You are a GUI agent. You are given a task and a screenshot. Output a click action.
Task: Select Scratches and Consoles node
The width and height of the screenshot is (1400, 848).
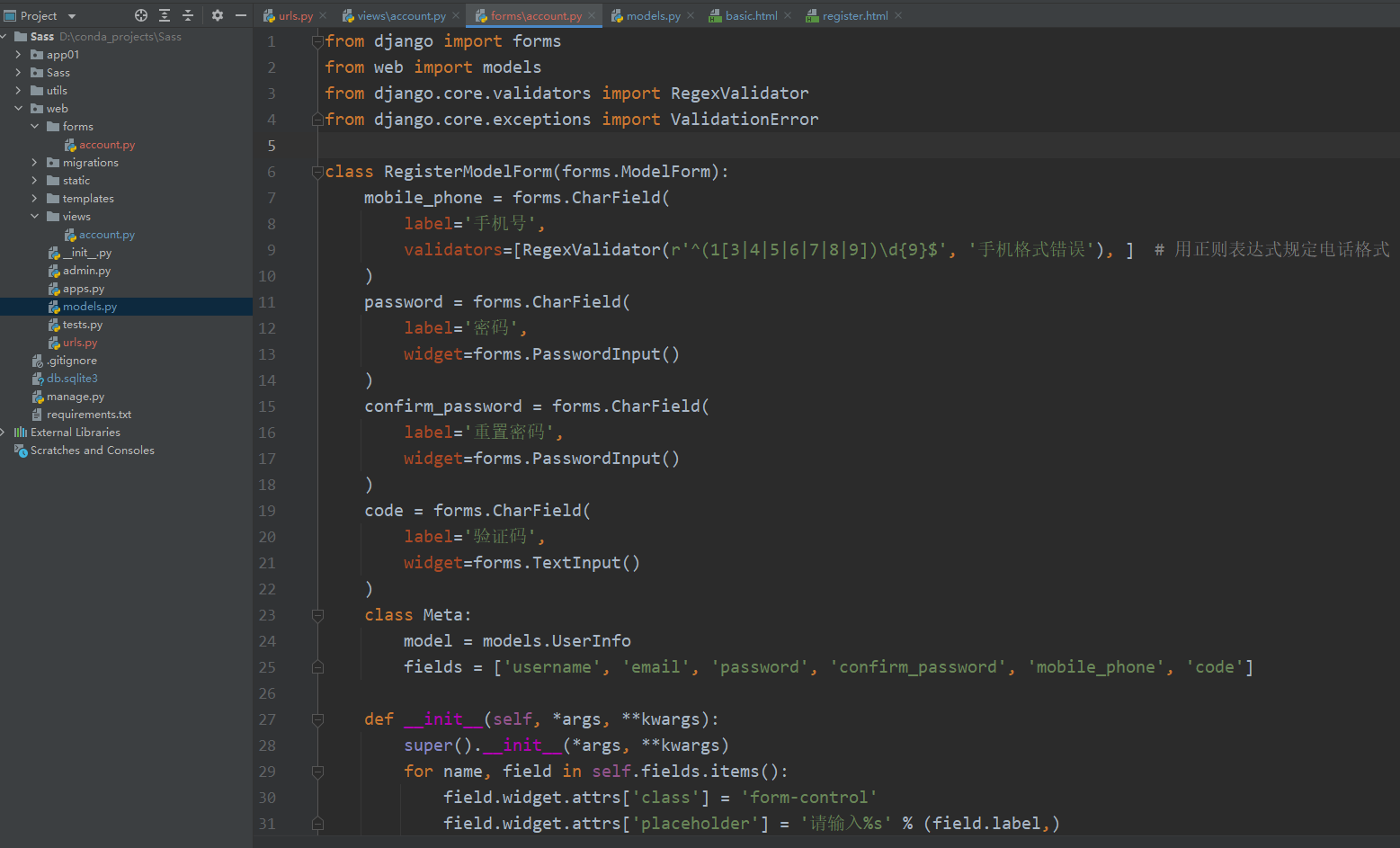tap(93, 451)
